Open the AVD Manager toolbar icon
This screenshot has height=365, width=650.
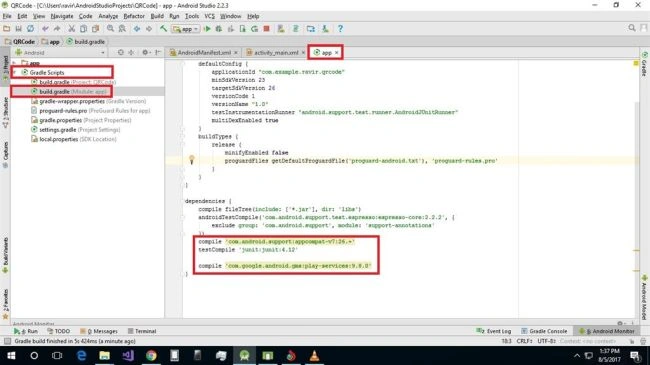(x=281, y=29)
